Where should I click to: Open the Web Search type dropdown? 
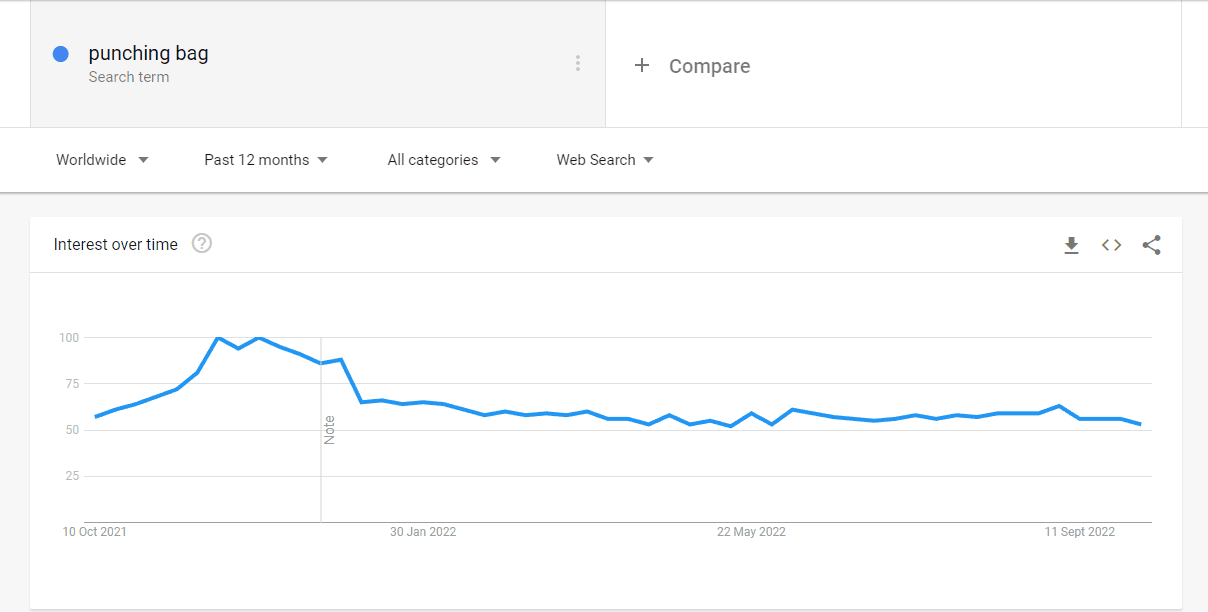[605, 160]
